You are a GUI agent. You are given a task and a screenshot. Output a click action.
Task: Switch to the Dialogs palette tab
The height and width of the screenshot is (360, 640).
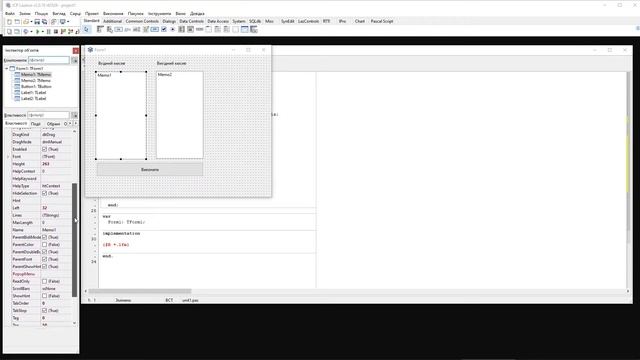(169, 21)
